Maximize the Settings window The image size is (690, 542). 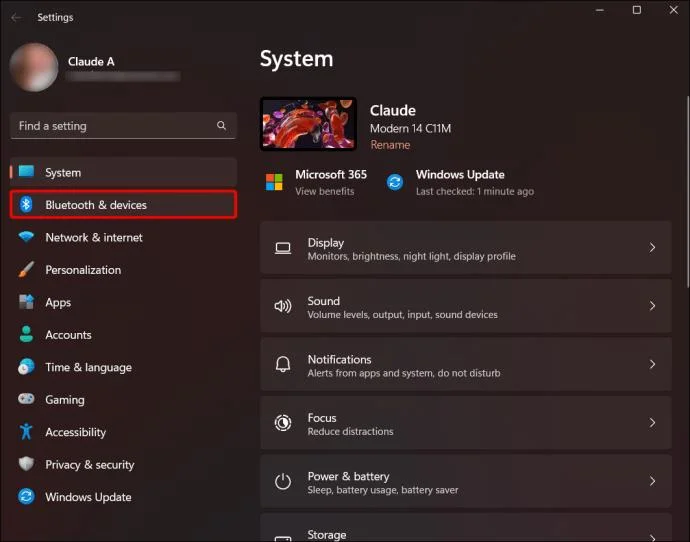[x=636, y=10]
